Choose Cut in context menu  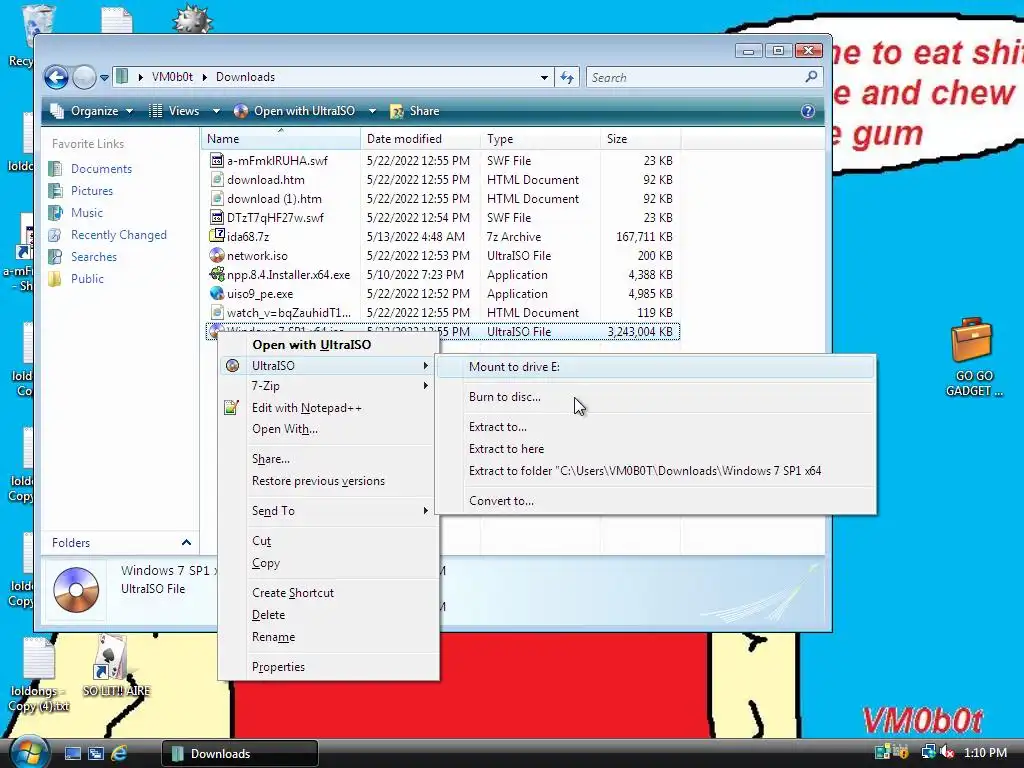(x=329, y=541)
